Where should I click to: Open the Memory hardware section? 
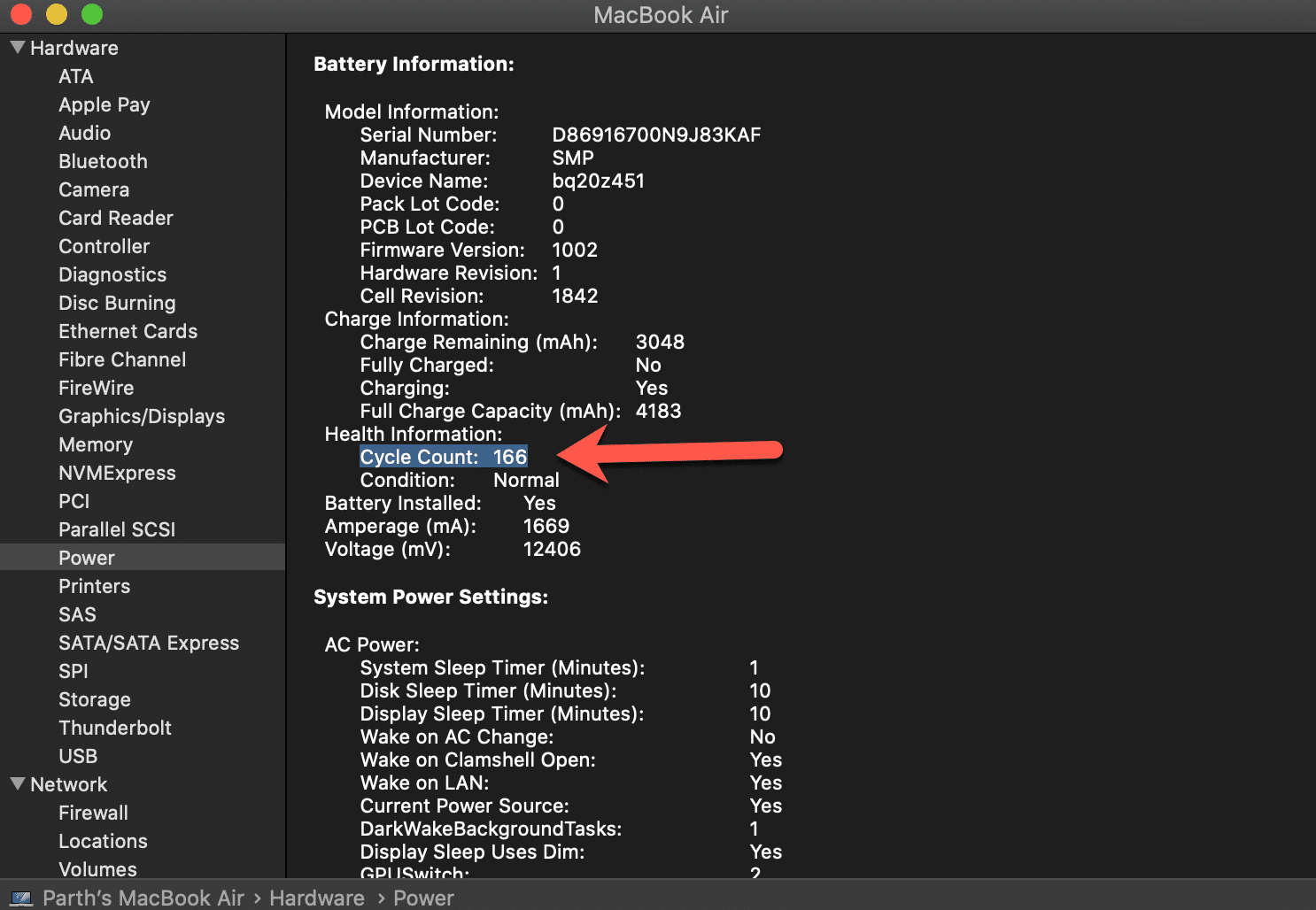click(x=96, y=444)
